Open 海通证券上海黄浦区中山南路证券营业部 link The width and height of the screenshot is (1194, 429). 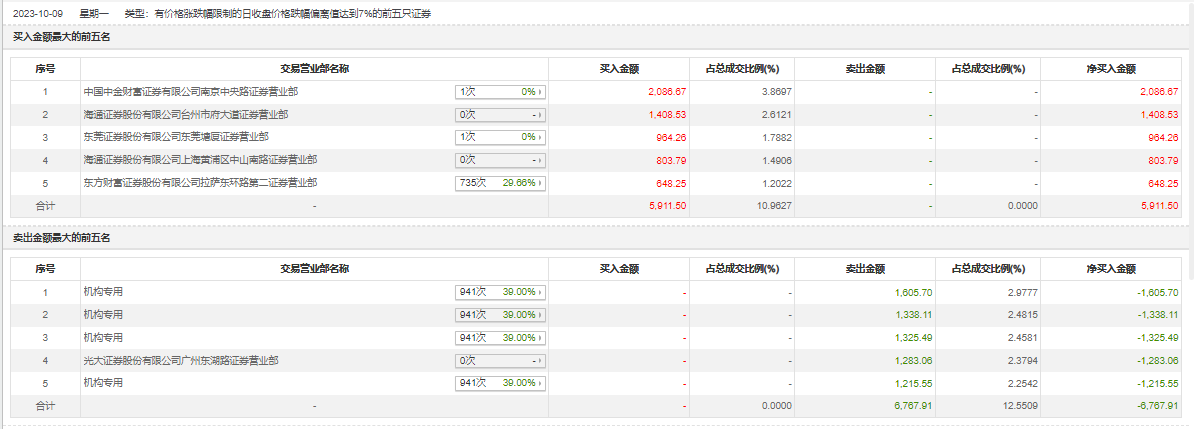(200, 160)
